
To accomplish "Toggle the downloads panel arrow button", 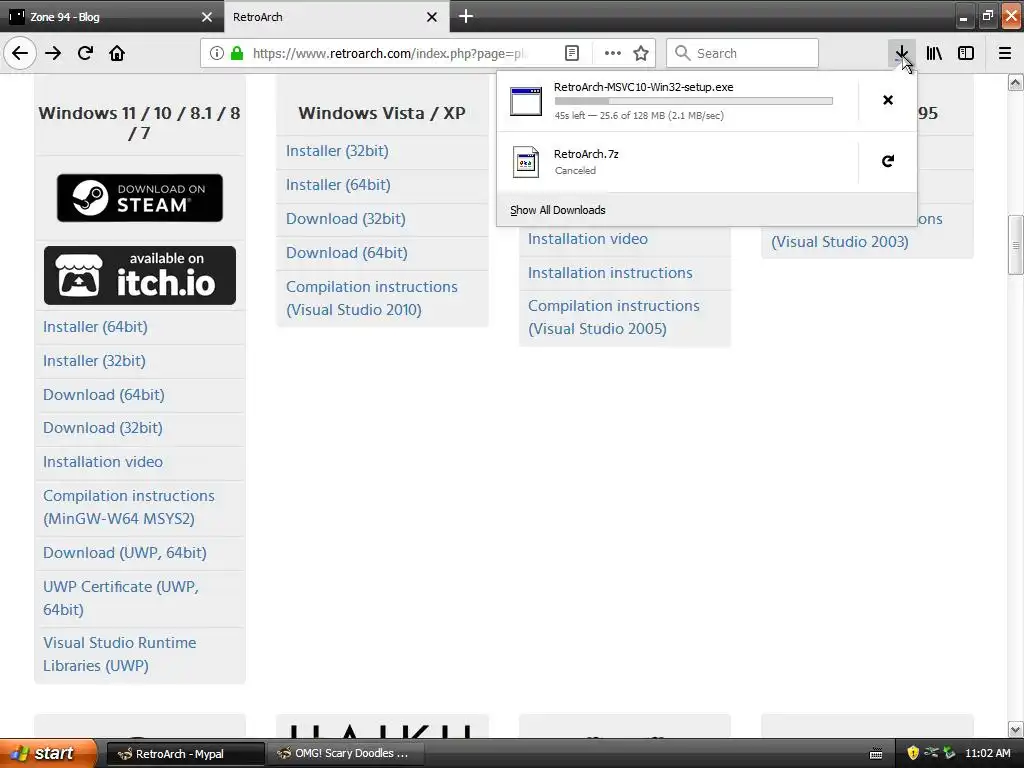I will tap(901, 54).
